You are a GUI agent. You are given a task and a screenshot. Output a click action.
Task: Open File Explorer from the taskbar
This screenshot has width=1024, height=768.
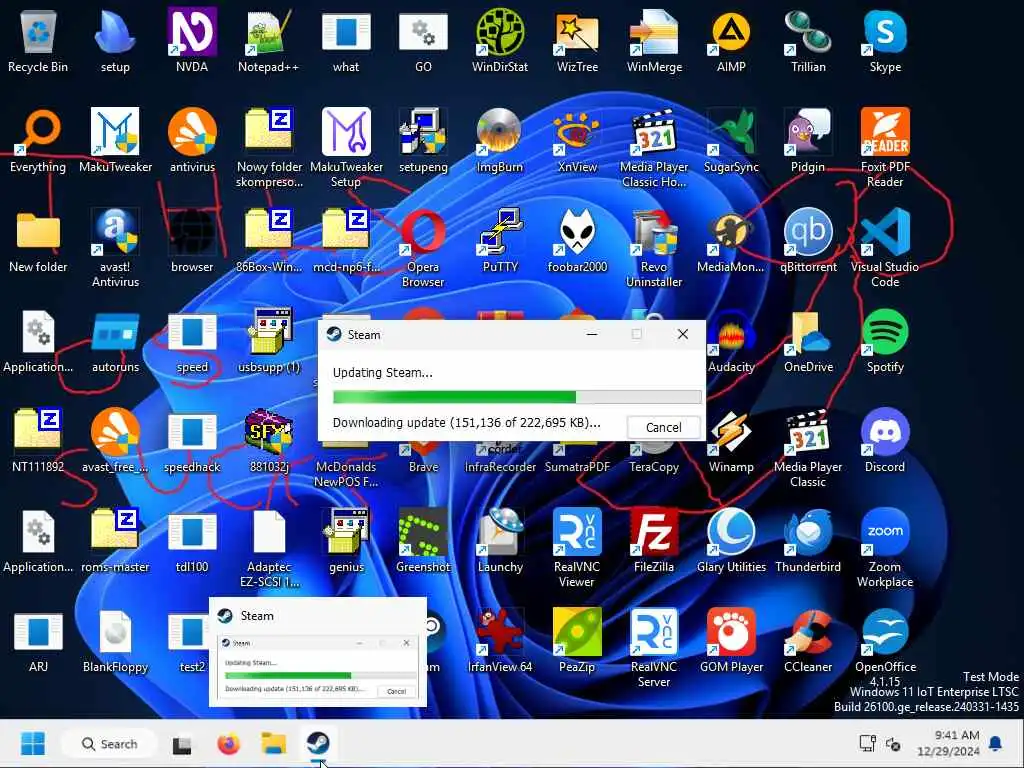[274, 744]
